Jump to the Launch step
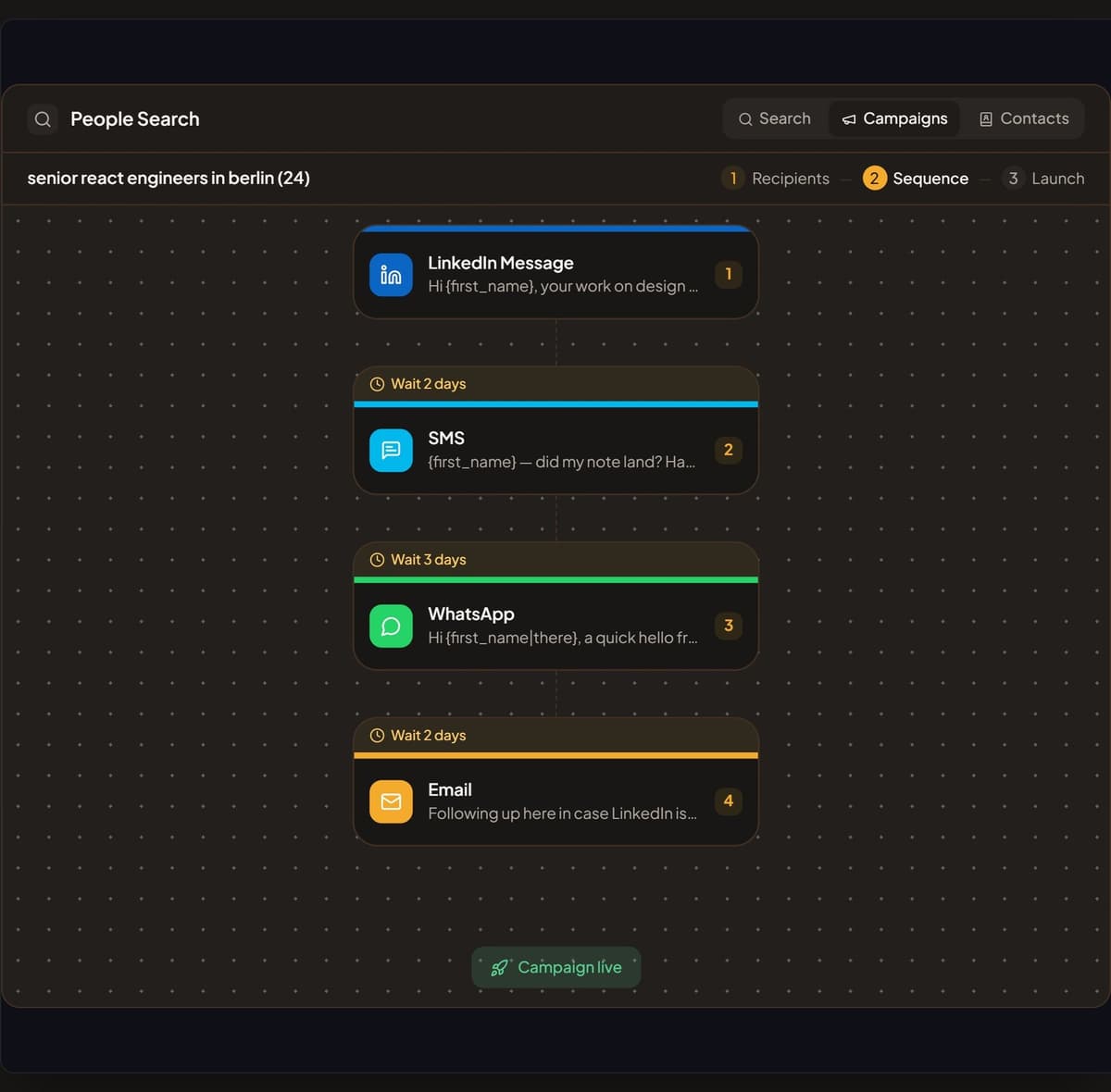Screen dimensions: 1111x1092 point(1043,179)
